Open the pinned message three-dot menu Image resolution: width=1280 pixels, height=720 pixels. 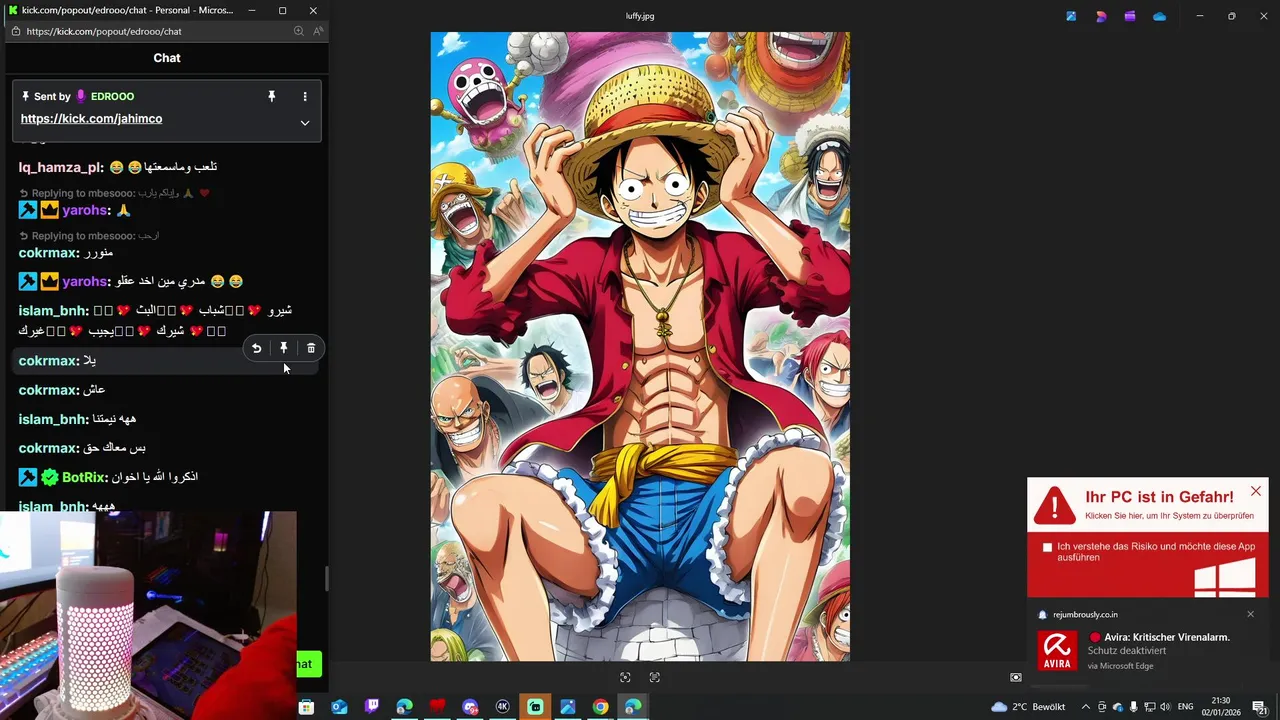305,96
